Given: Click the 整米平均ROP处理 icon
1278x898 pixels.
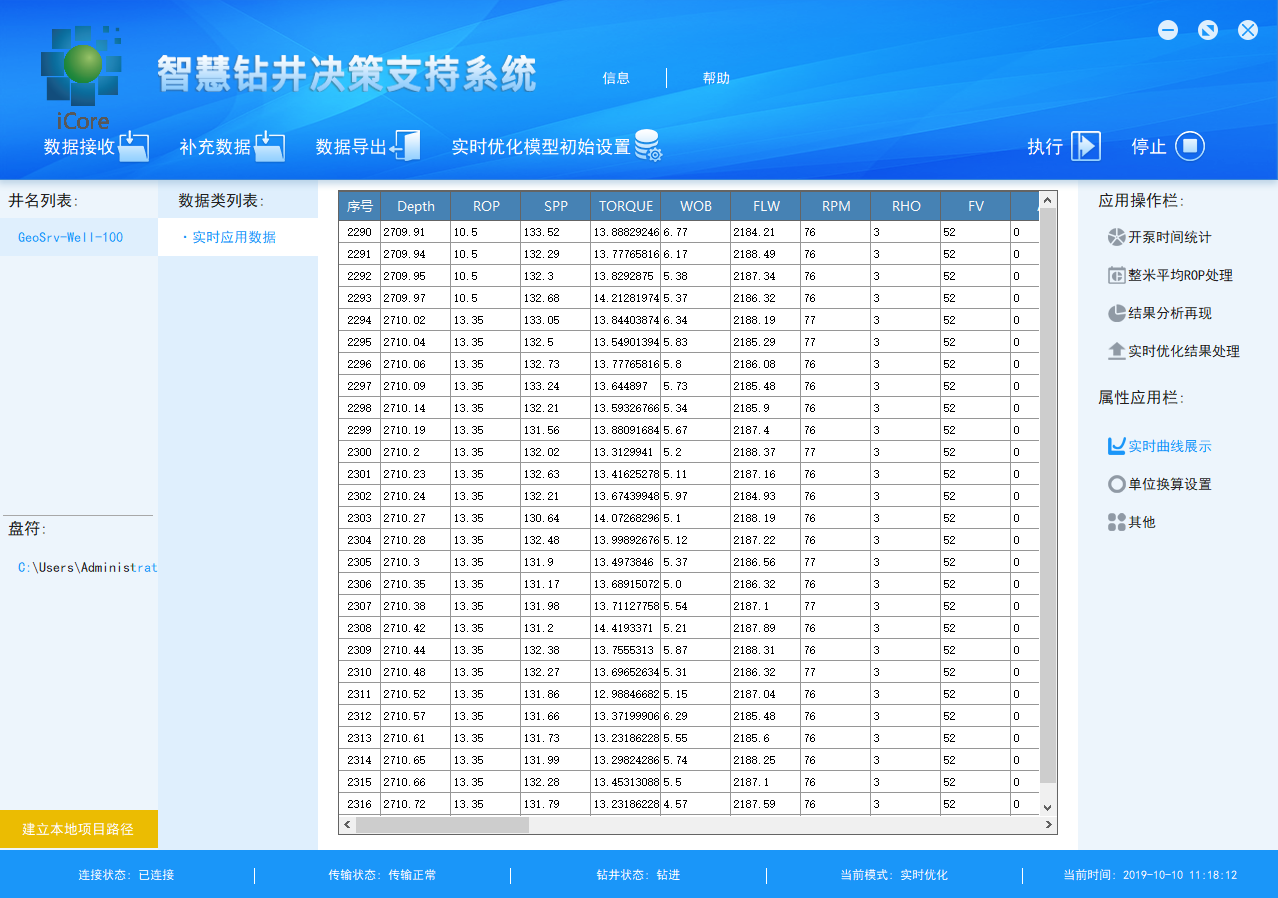Looking at the screenshot, I should pyautogui.click(x=1117, y=275).
